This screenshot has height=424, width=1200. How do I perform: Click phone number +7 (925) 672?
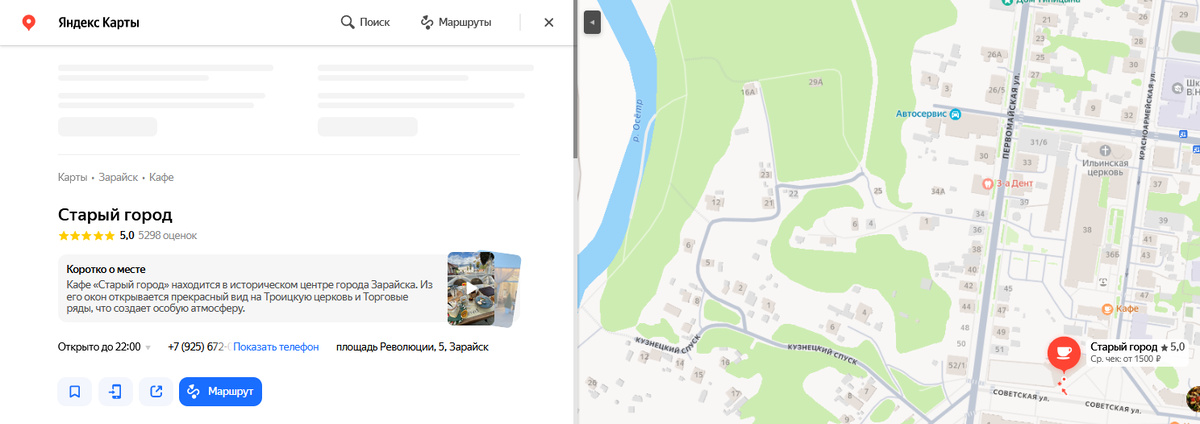point(196,347)
